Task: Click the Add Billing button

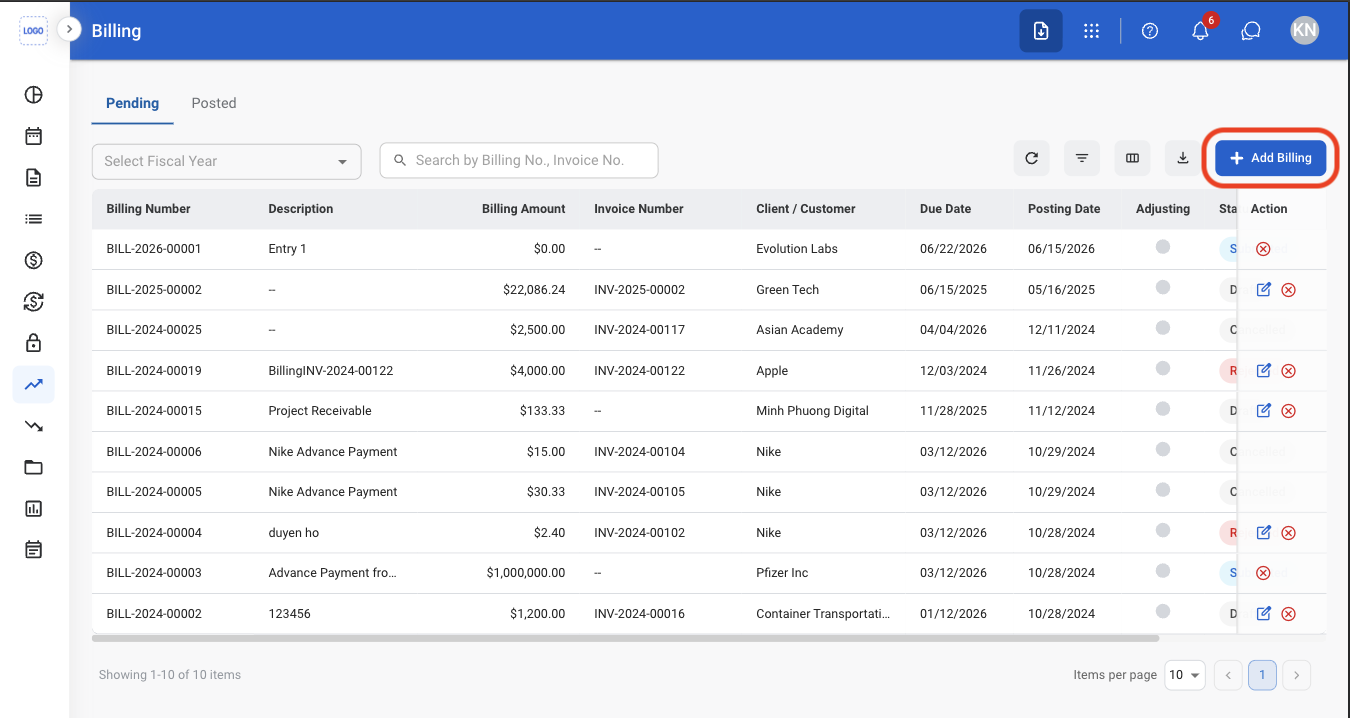Action: (1271, 158)
